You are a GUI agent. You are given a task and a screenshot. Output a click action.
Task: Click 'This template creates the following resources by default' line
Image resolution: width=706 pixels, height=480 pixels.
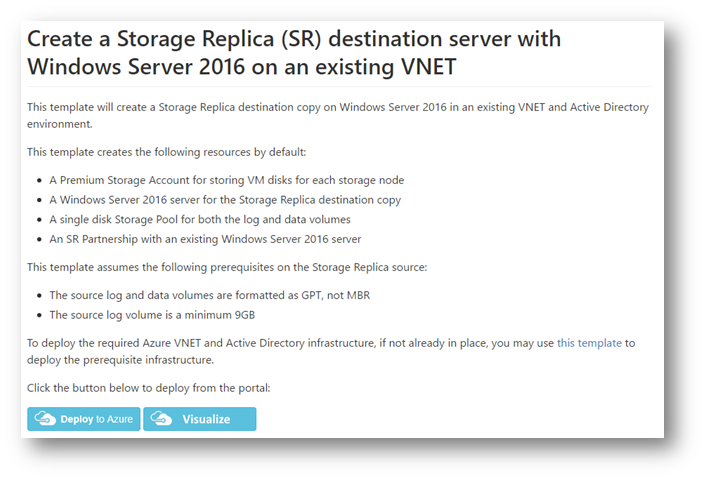167,152
